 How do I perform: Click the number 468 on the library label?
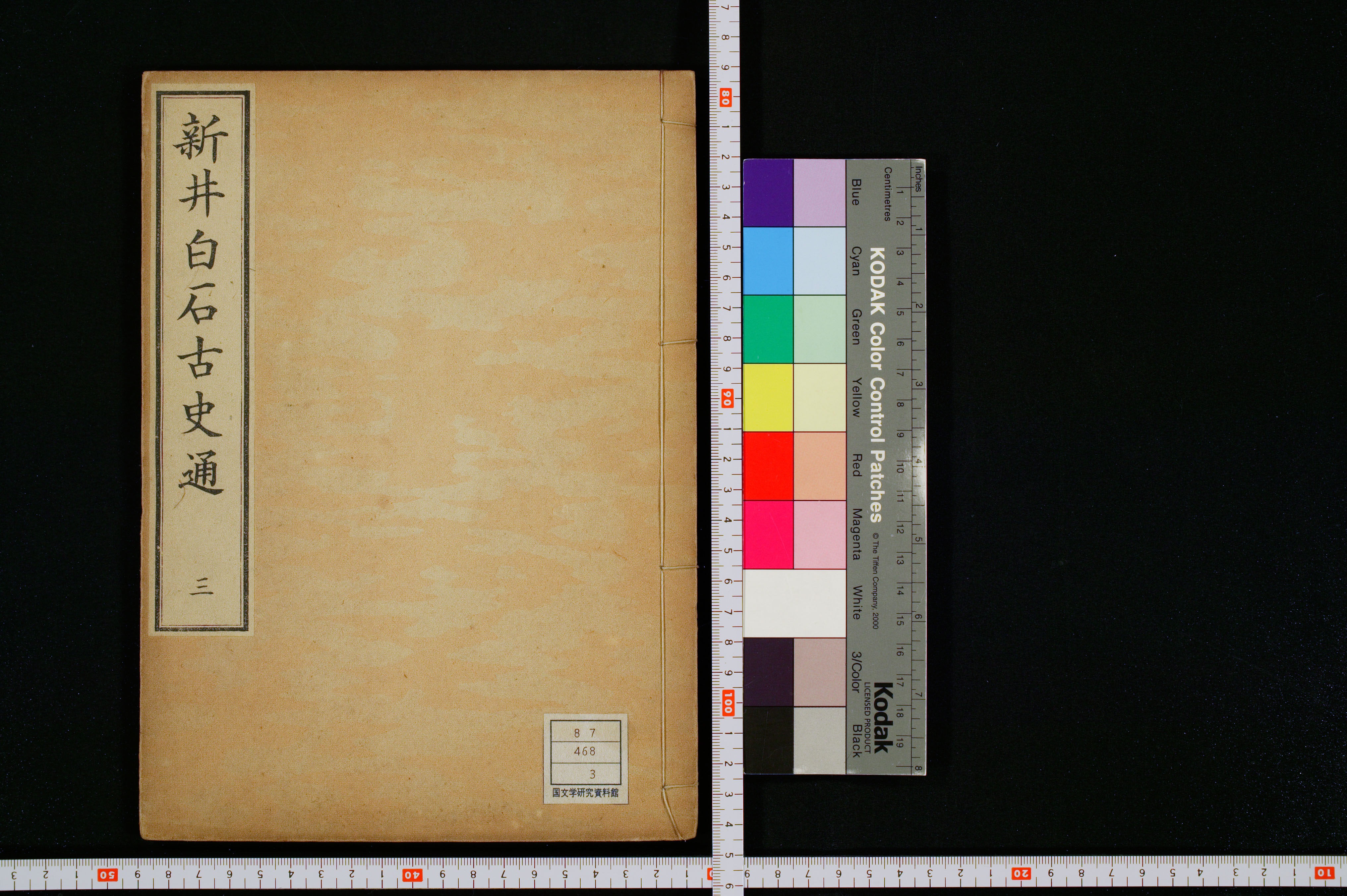pyautogui.click(x=585, y=752)
